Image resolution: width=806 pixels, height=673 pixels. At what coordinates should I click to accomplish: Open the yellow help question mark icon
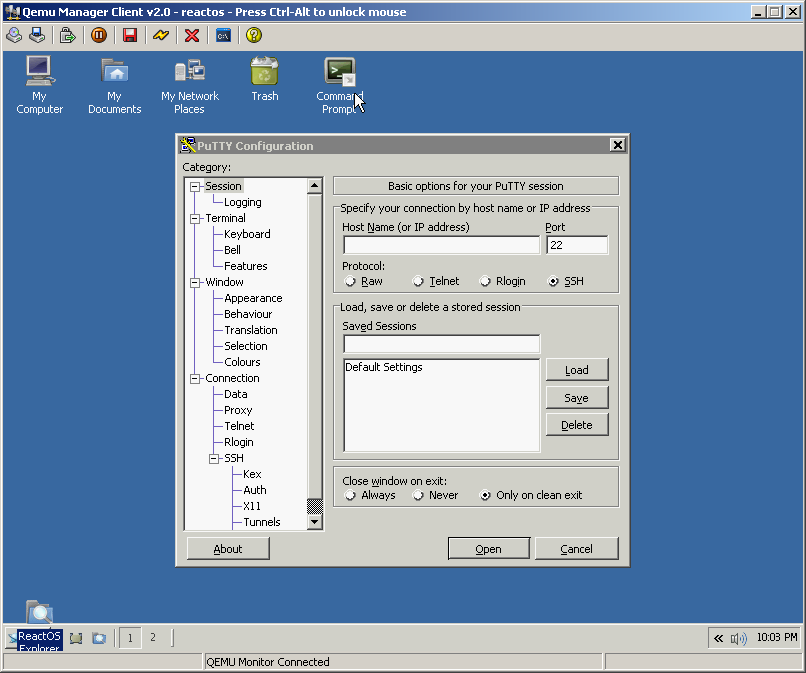(x=254, y=35)
